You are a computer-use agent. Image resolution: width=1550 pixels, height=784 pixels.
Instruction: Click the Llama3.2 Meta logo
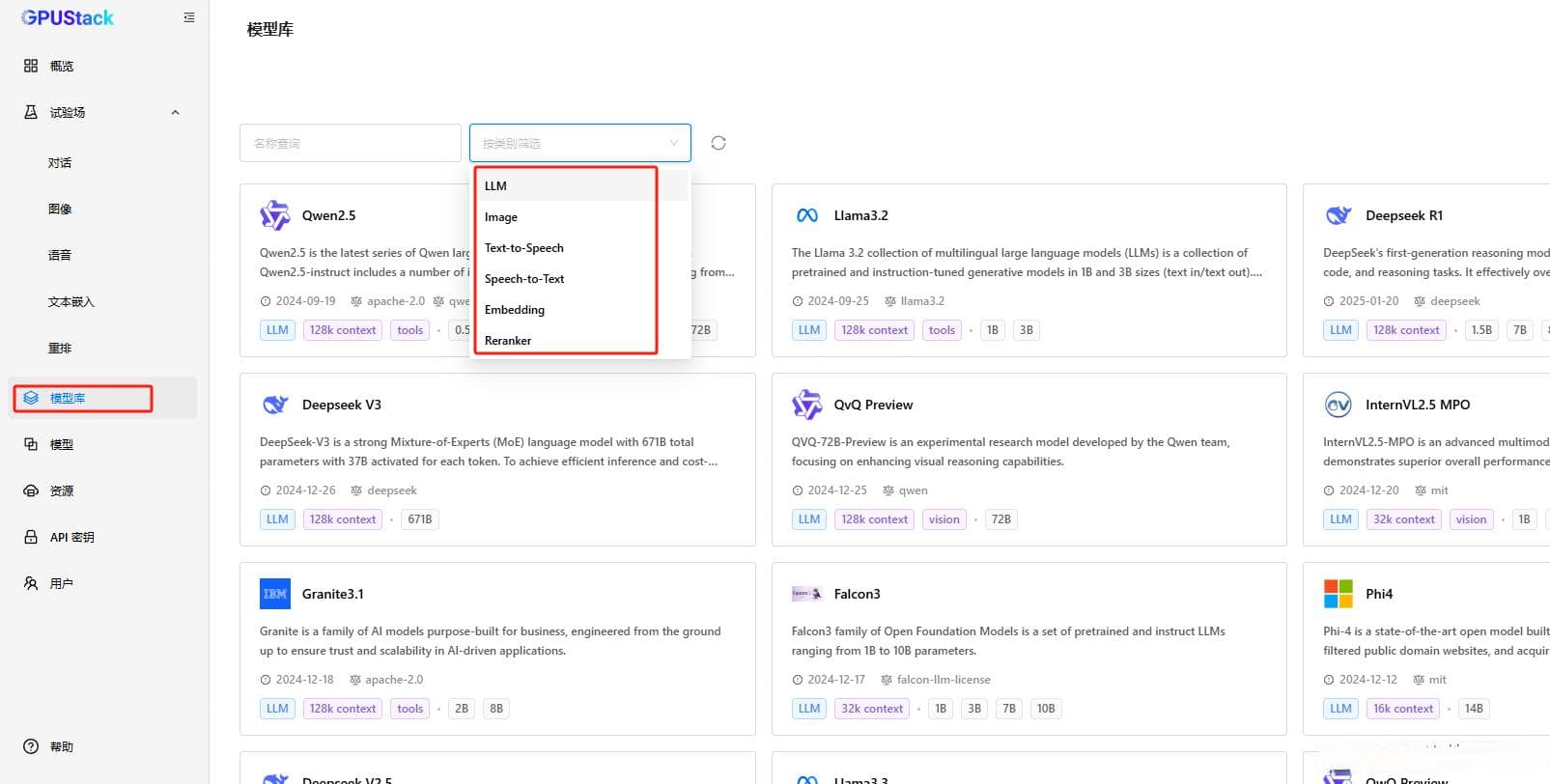(x=807, y=215)
